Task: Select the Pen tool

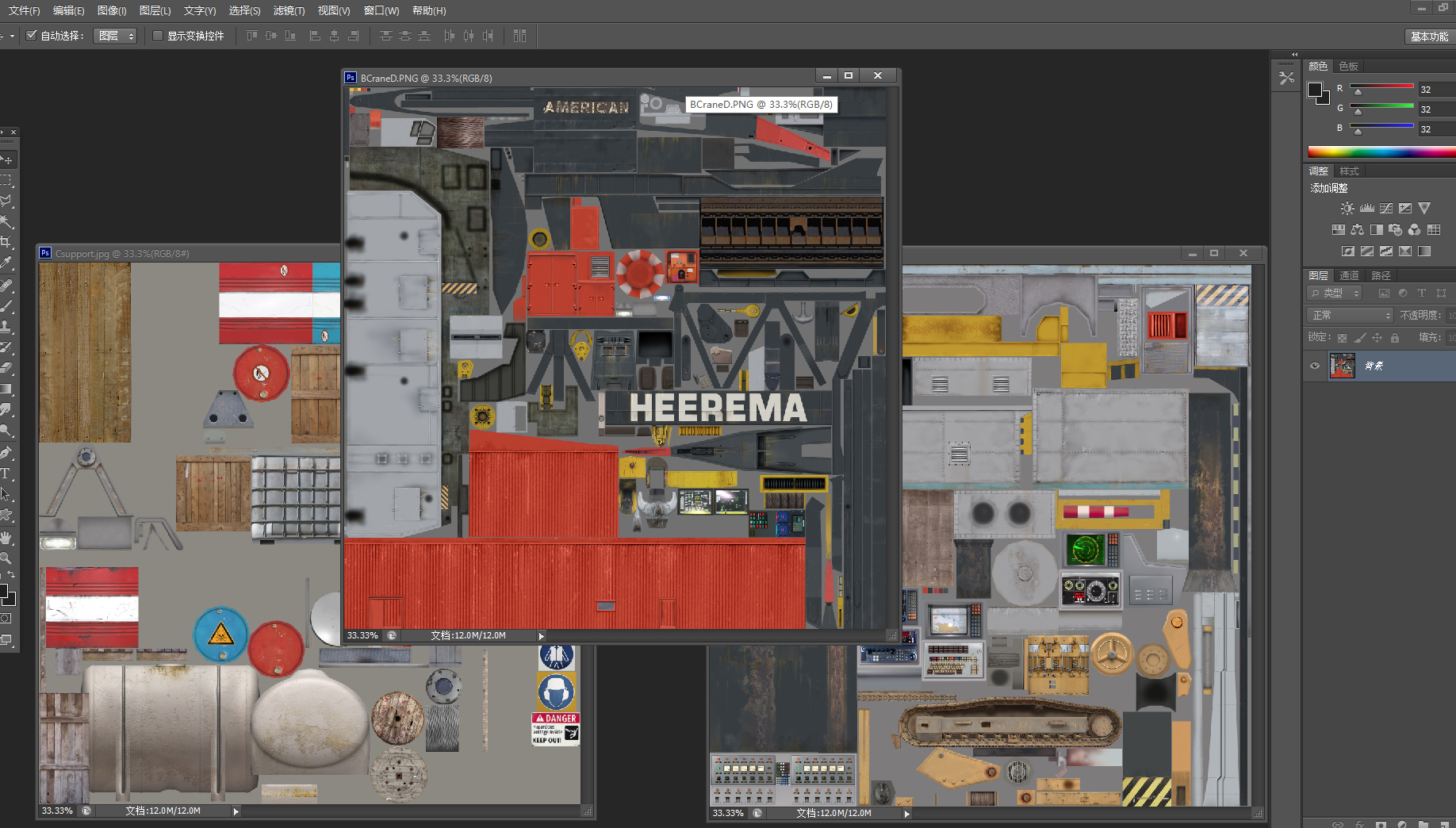Action: (6, 453)
